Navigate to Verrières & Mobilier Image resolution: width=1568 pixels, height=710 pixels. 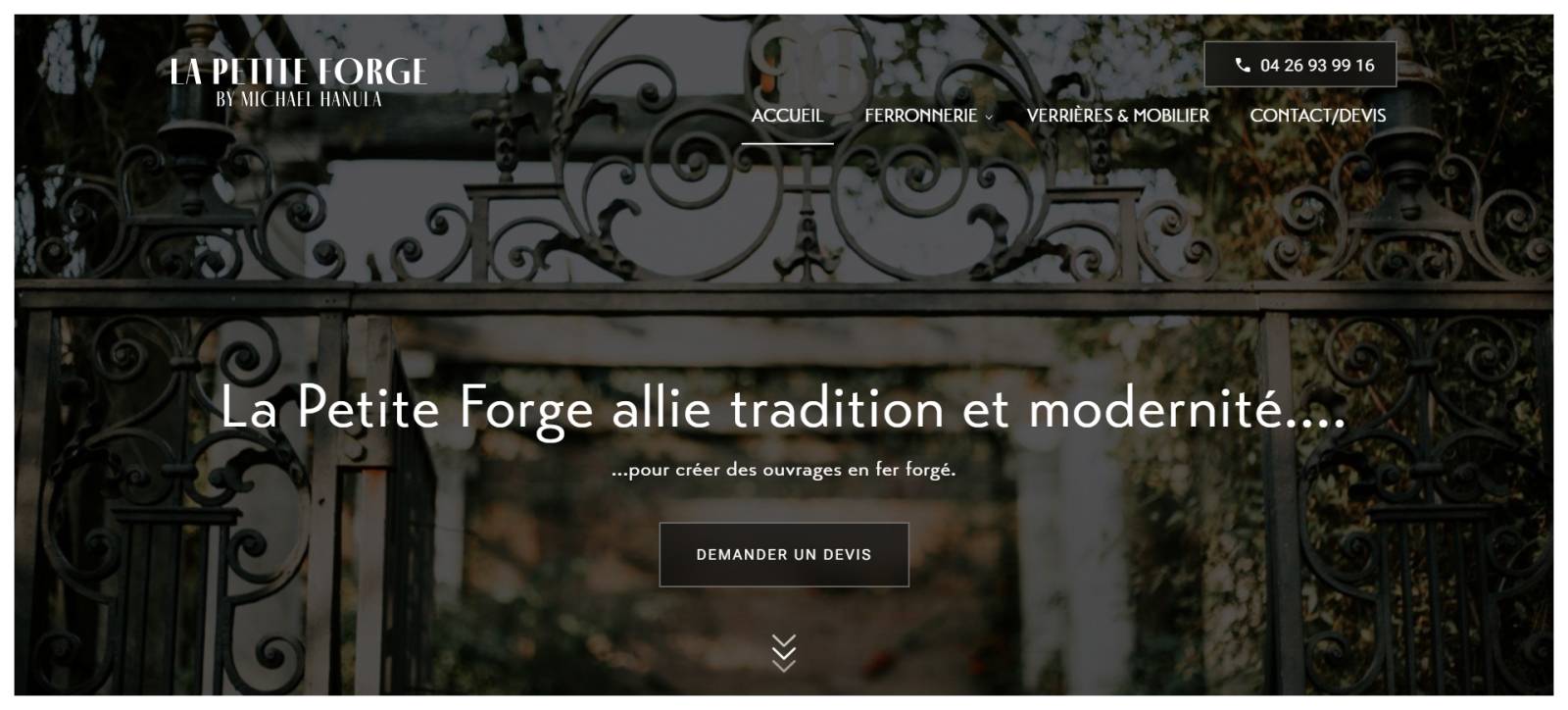coord(1117,115)
